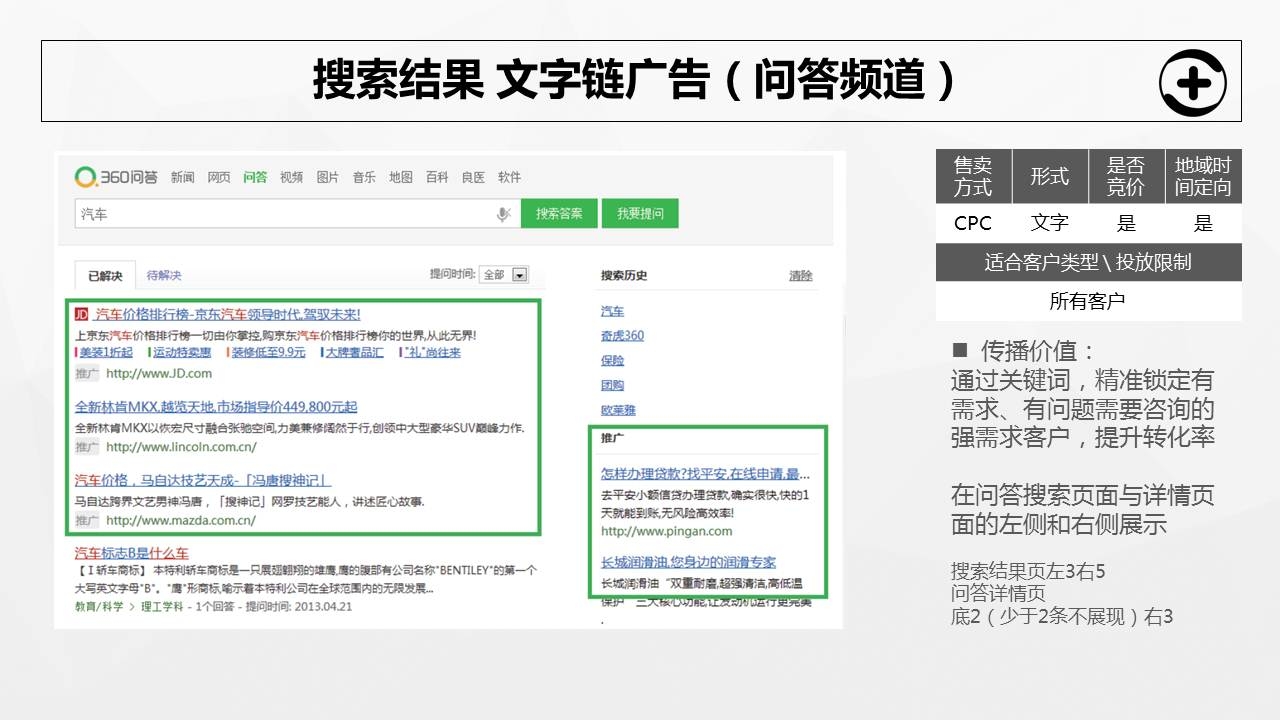Switch to the 待解决 tab
Viewport: 1280px width, 720px height.
click(164, 275)
